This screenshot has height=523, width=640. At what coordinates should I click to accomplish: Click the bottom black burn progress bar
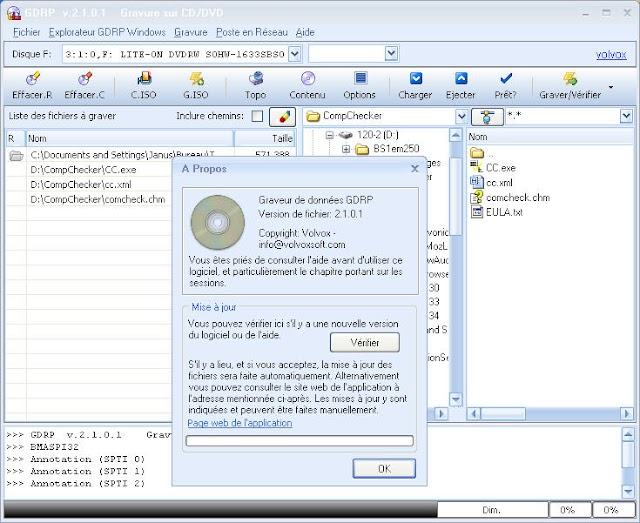click(x=220, y=510)
